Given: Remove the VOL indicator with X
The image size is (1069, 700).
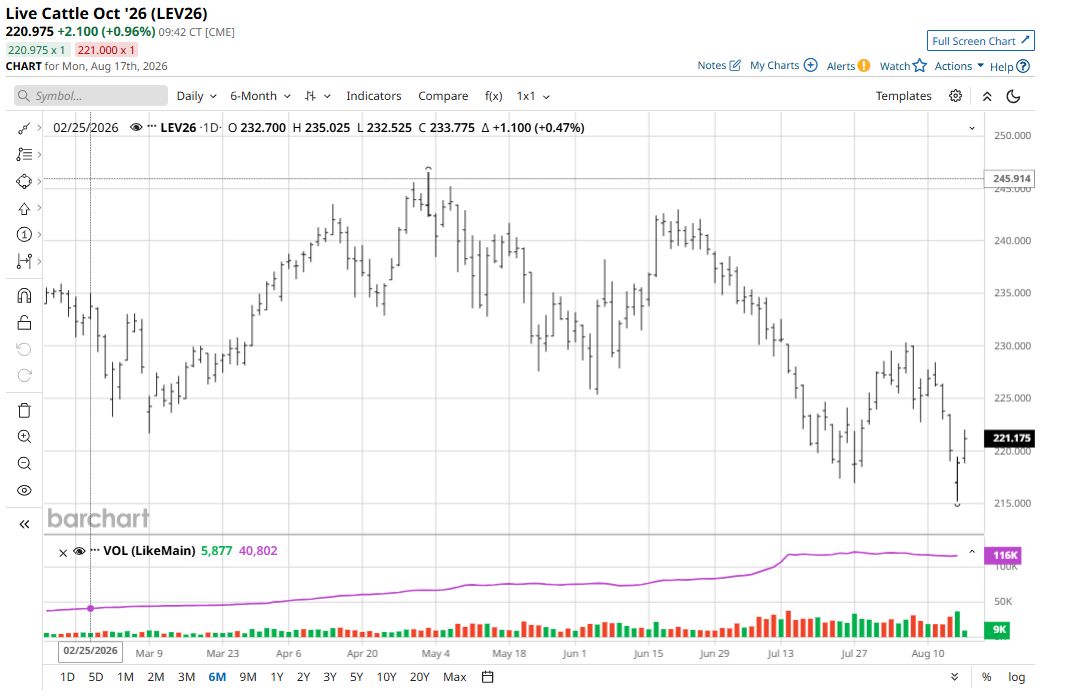Looking at the screenshot, I should tap(63, 553).
